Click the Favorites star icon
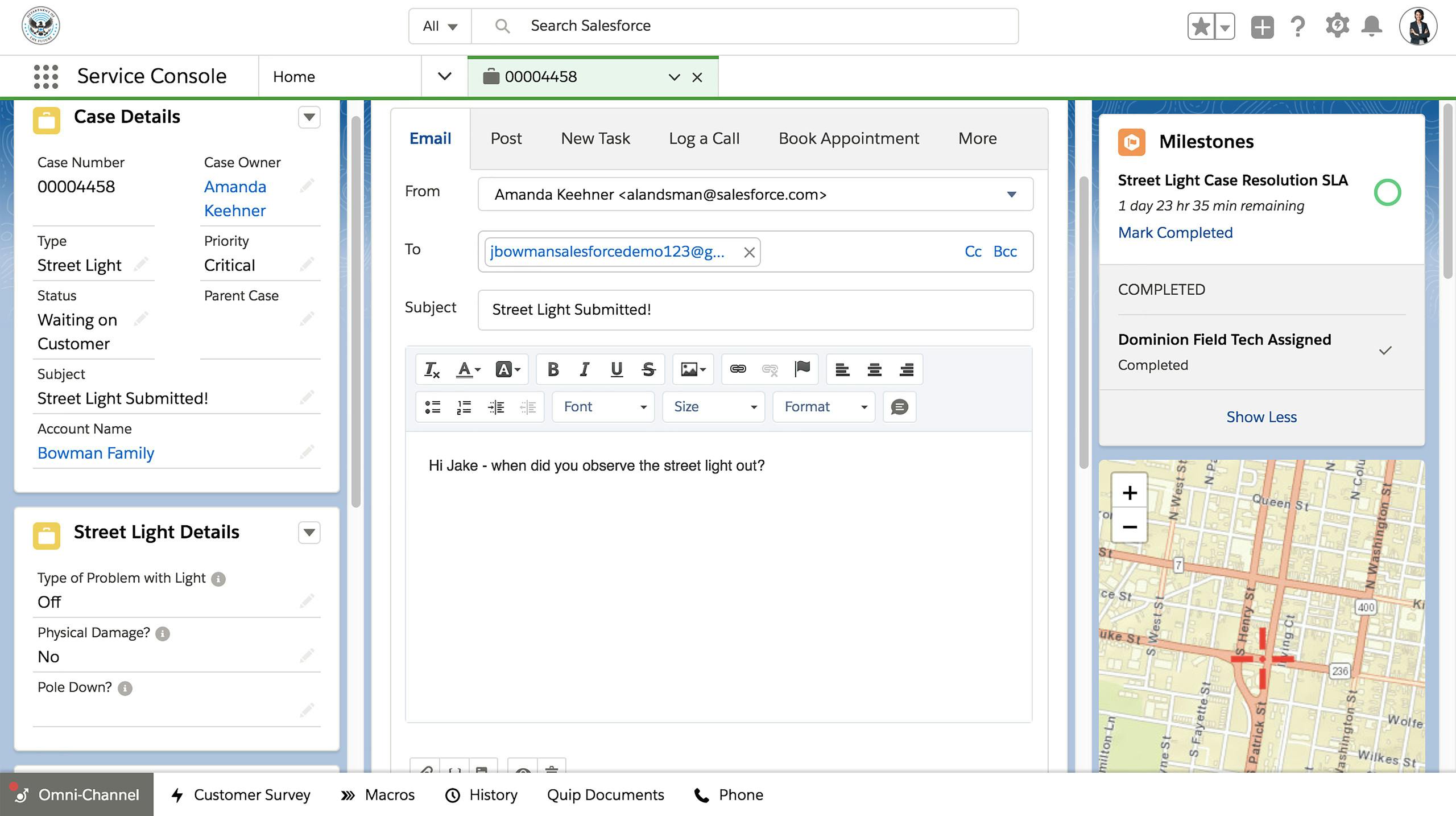The image size is (1456, 816). pos(1201,26)
